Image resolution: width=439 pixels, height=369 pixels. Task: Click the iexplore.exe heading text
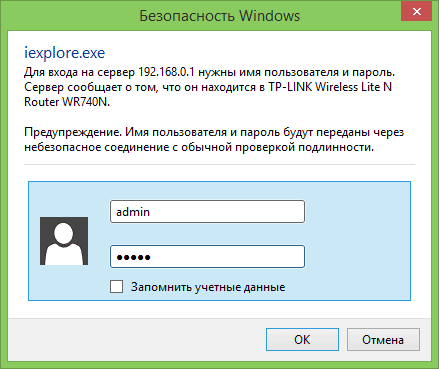coord(65,53)
